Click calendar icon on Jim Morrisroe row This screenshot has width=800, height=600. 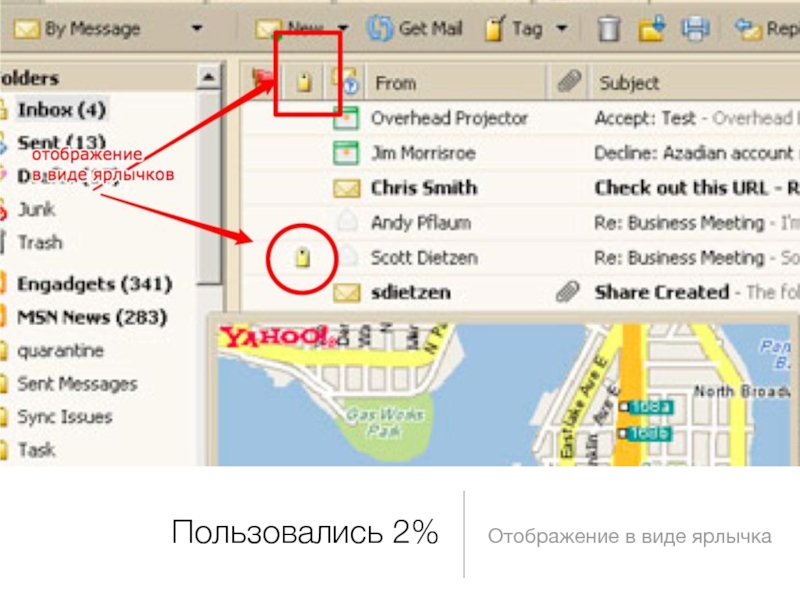click(x=346, y=153)
